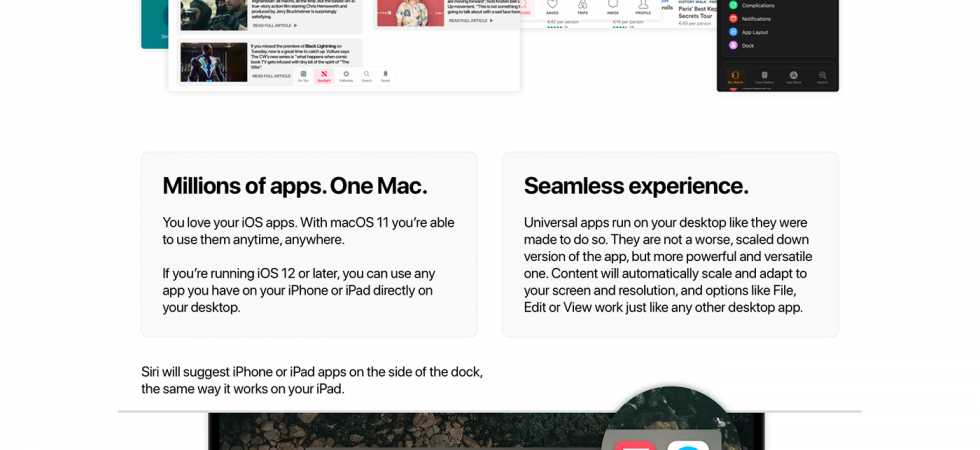
Task: Open Inbox in Airbnb tab bar
Action: tap(612, 7)
